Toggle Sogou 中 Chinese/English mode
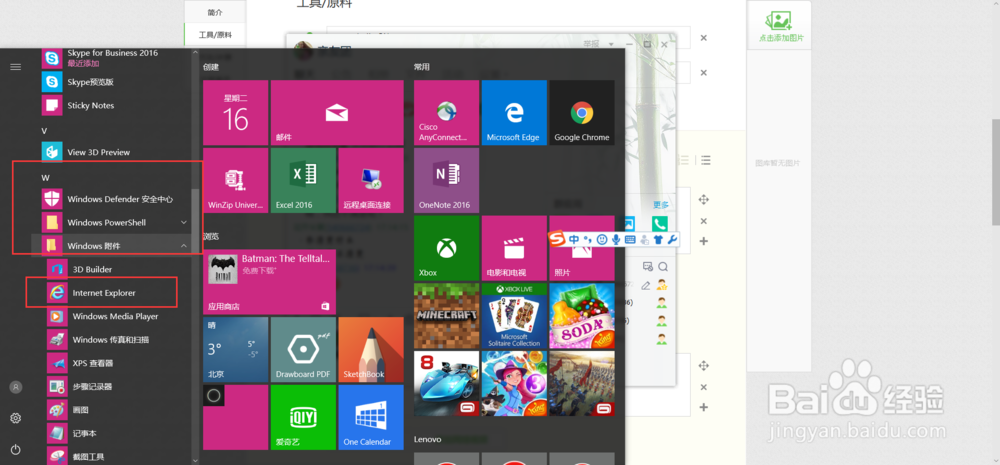1000x465 pixels. 574,239
